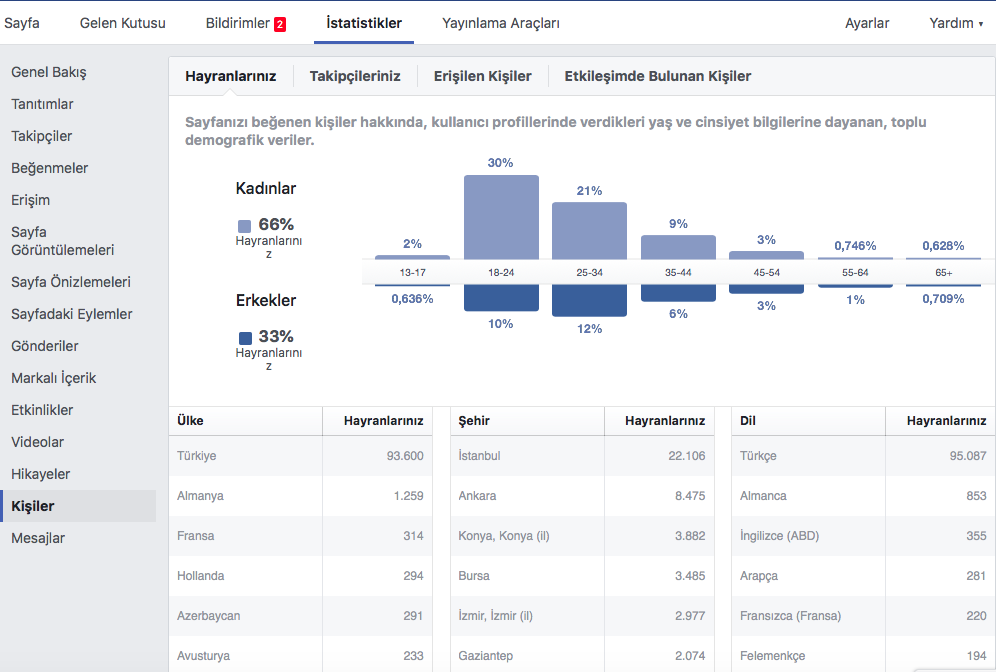Click the Ankara city row
Screen dimensions: 996x672
pyautogui.click(x=582, y=495)
